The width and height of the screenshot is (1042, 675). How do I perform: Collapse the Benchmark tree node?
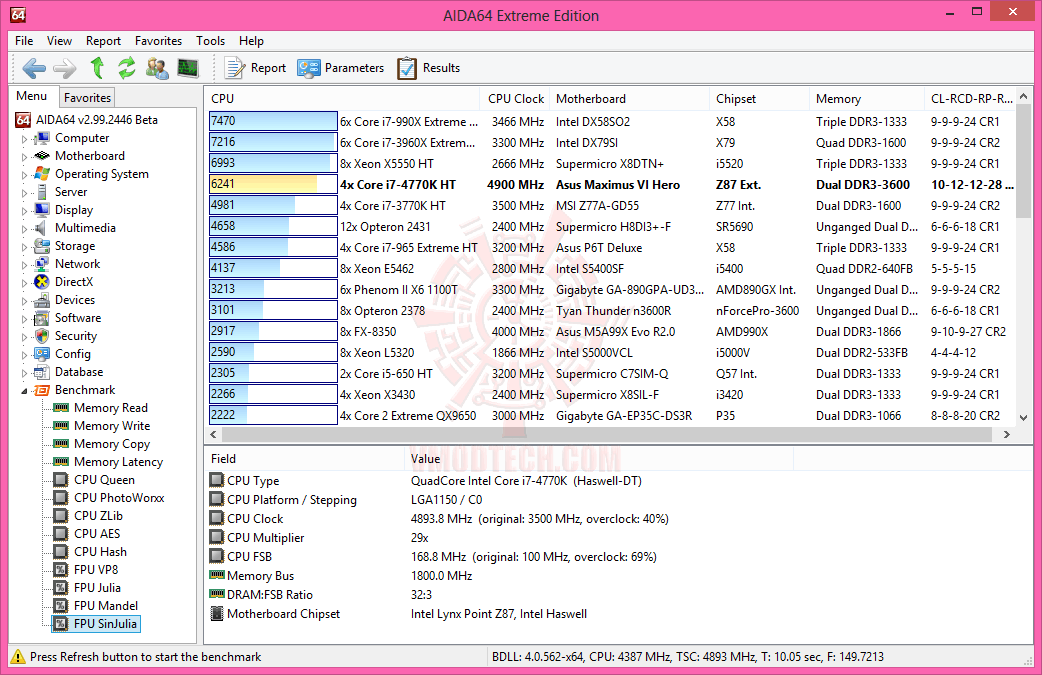point(25,391)
